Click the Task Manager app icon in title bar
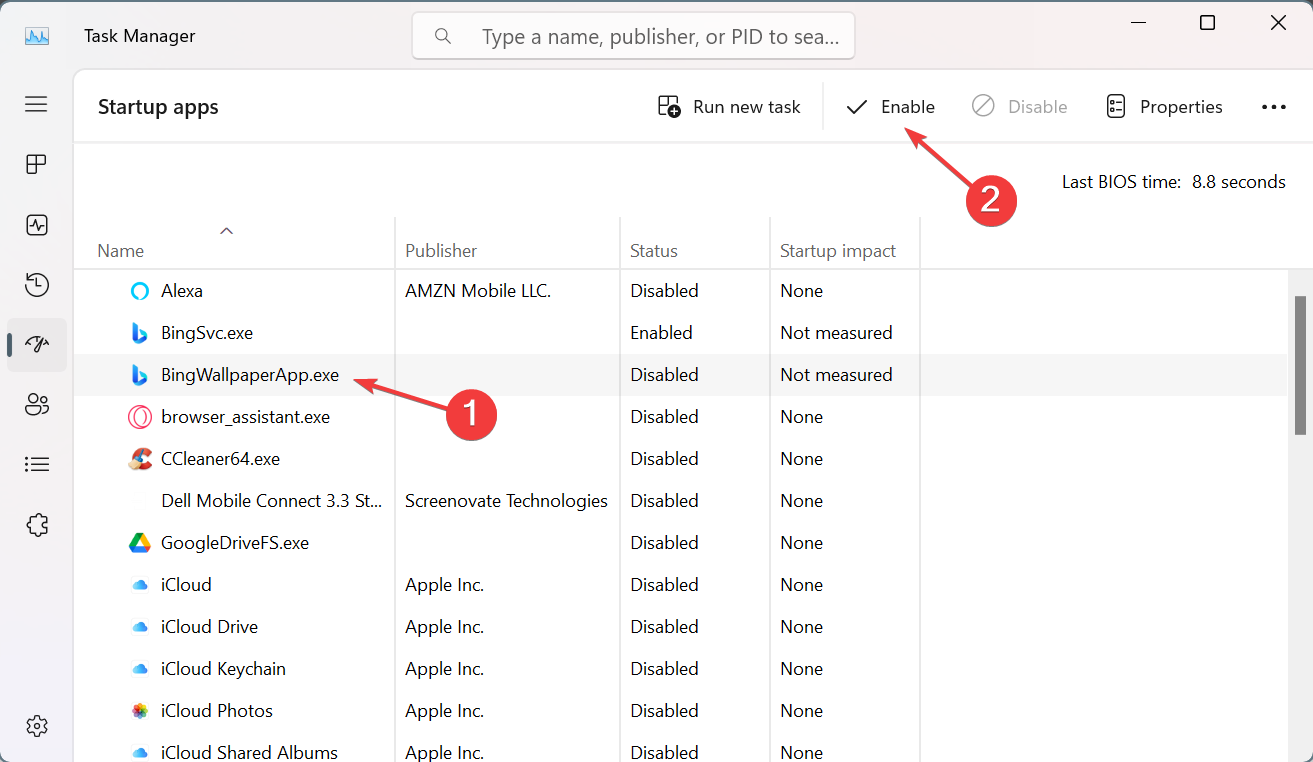Screen dimensions: 1313x762 [36, 36]
